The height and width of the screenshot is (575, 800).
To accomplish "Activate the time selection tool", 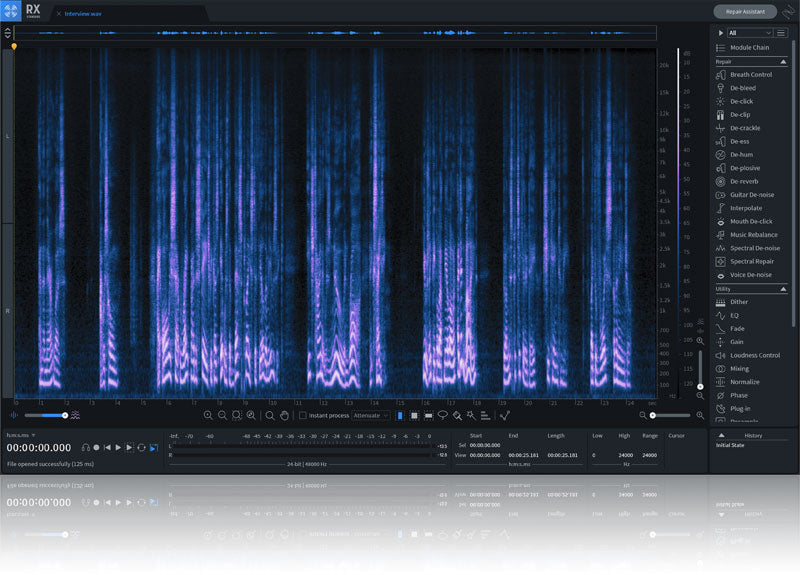I will coord(399,415).
